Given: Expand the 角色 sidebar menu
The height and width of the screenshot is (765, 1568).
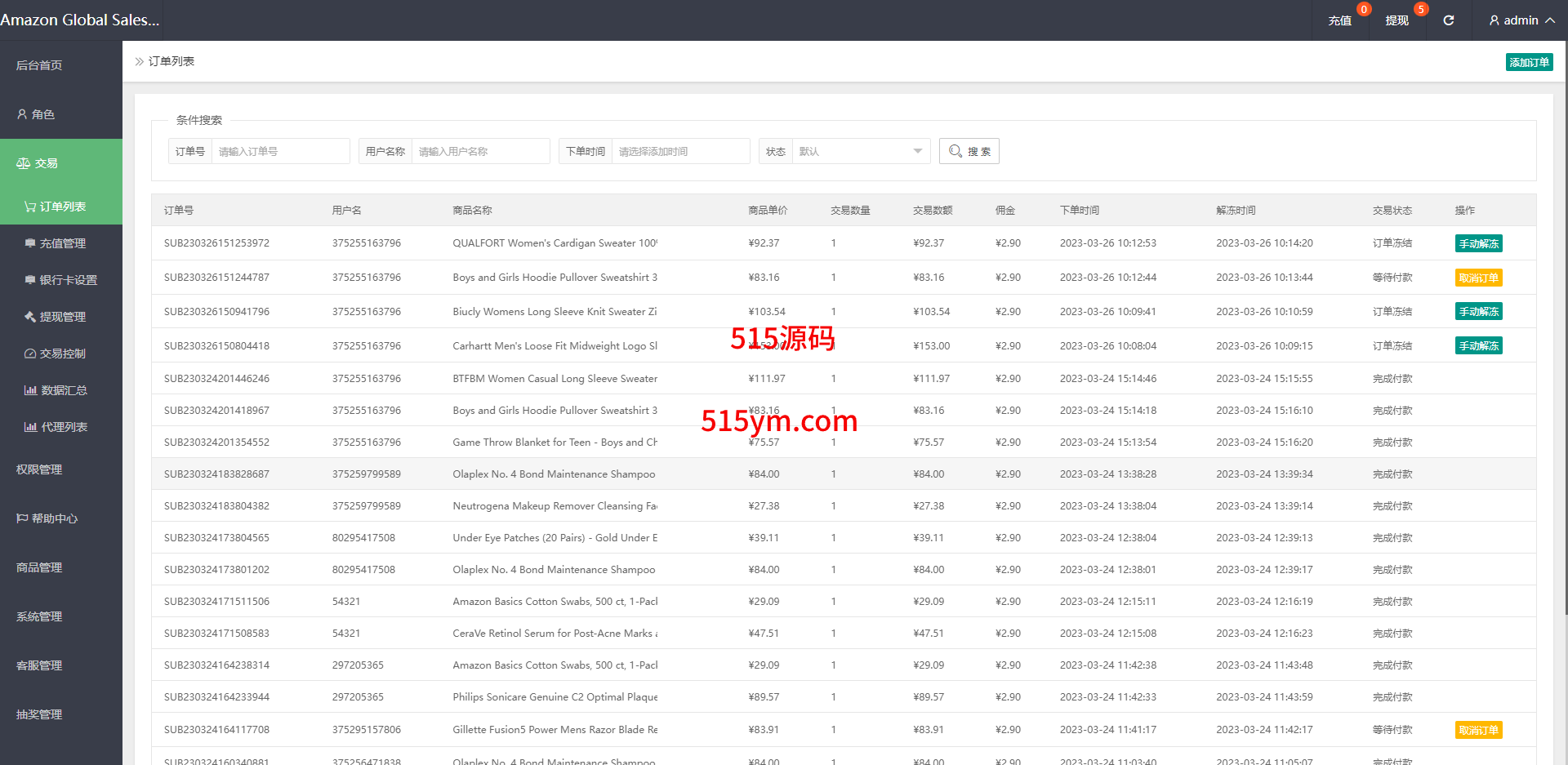Looking at the screenshot, I should pos(42,114).
